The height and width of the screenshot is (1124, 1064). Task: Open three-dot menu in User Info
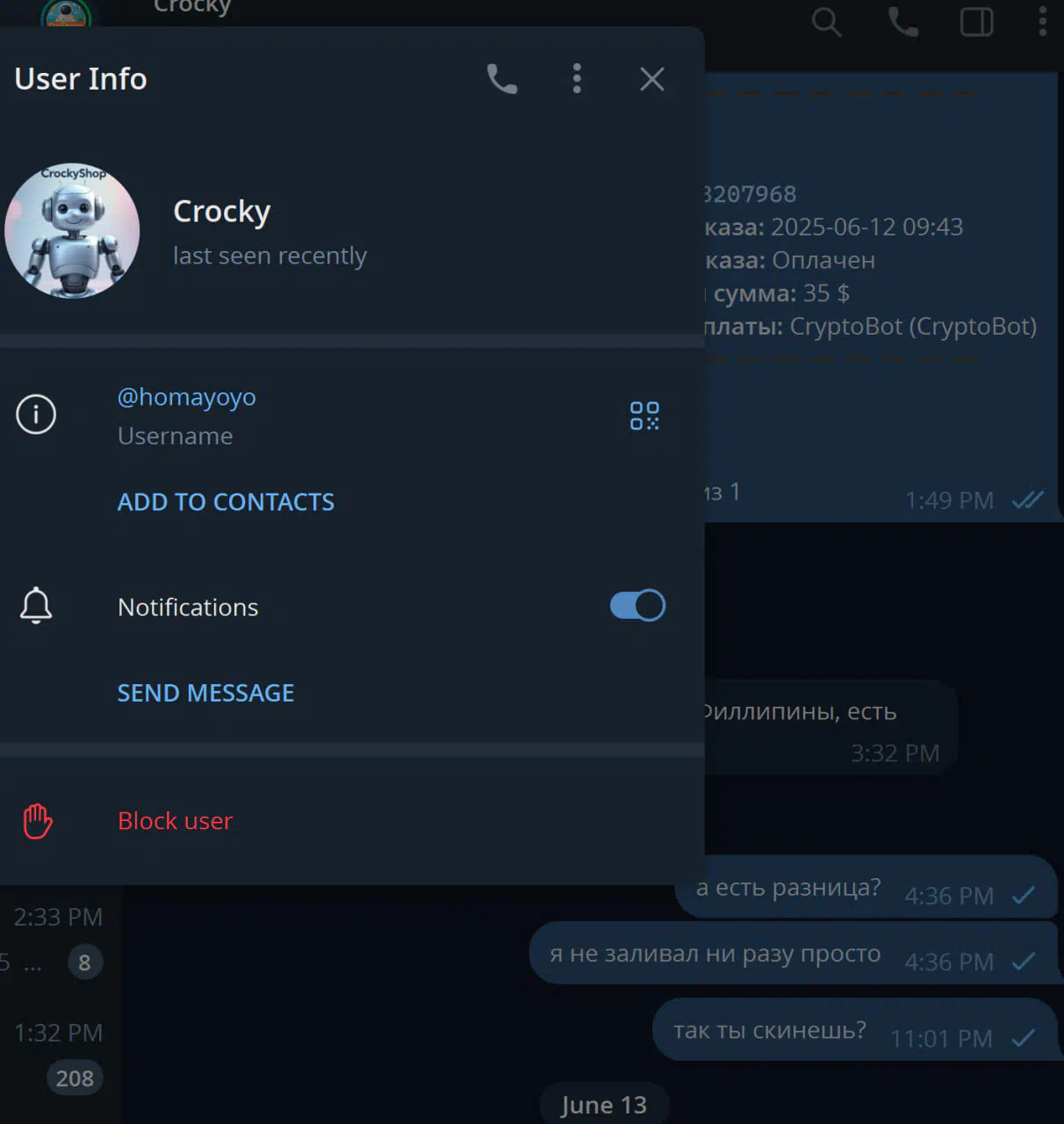[577, 79]
